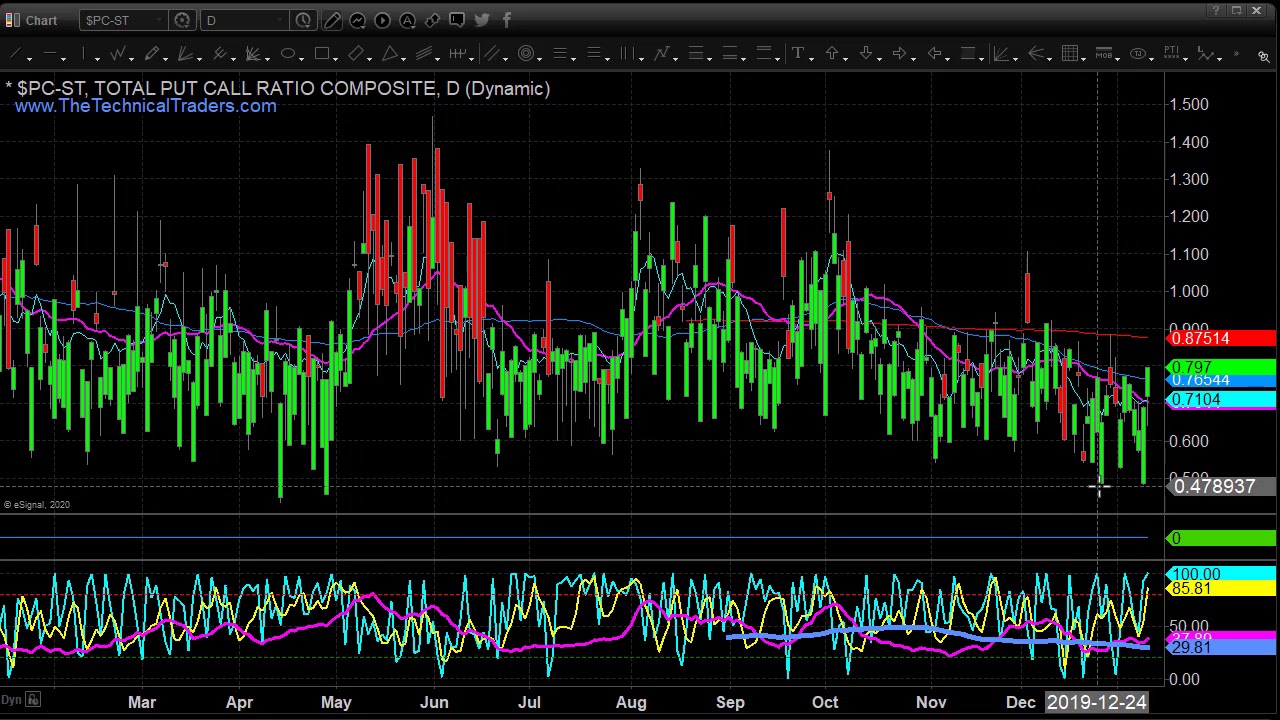
Task: Select the PTI tool
Action: 1171,53
